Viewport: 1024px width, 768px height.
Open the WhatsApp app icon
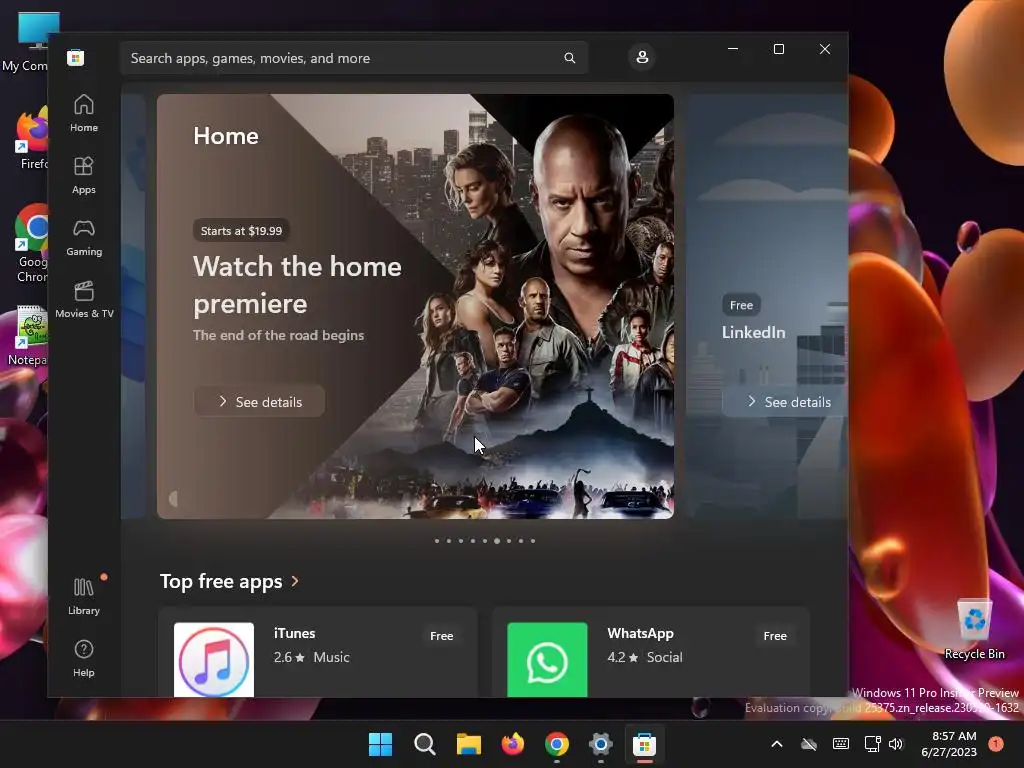tap(547, 660)
